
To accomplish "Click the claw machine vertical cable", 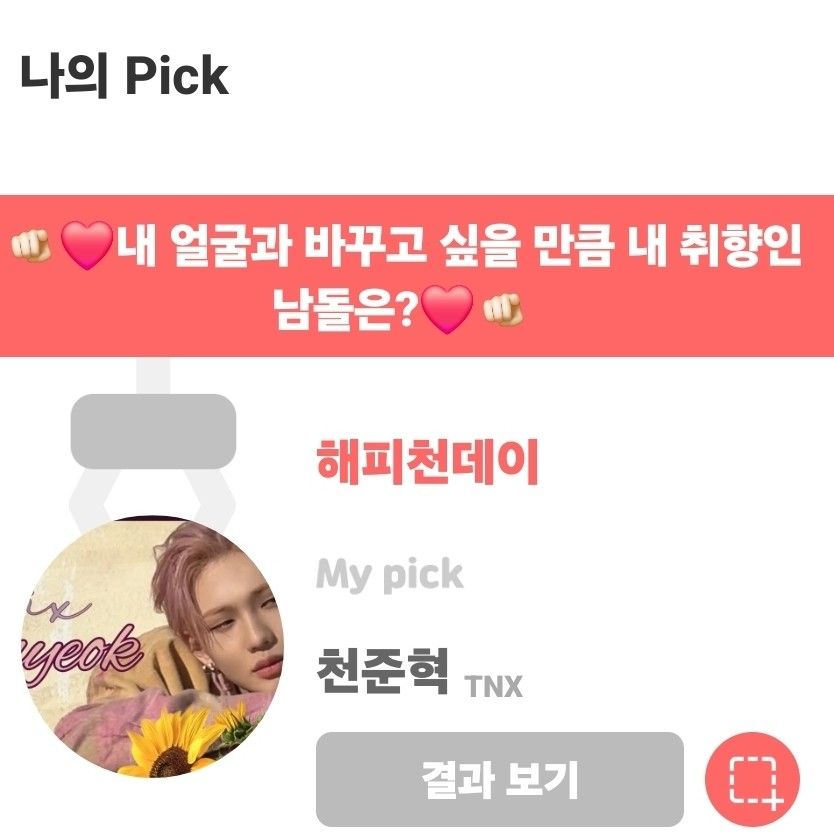I will [x=153, y=376].
